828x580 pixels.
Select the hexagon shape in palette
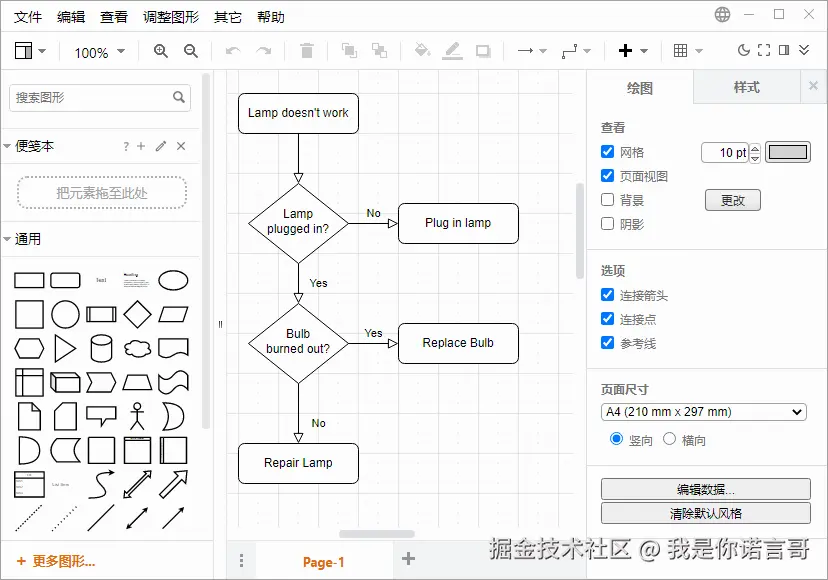tap(29, 348)
